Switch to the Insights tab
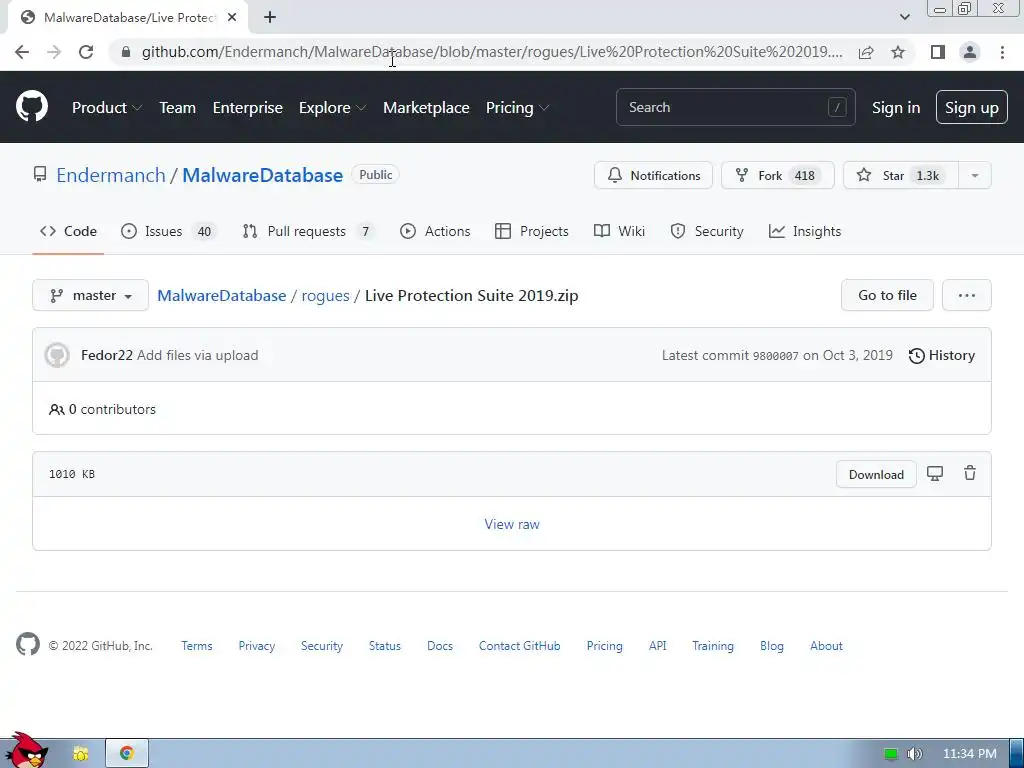The image size is (1024, 768). point(805,231)
